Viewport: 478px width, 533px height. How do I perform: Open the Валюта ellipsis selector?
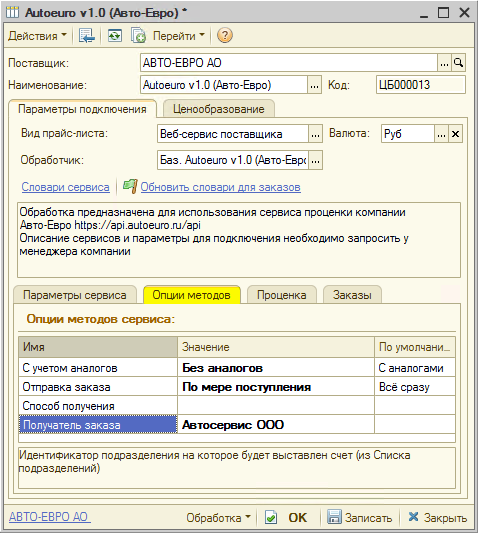(x=441, y=134)
